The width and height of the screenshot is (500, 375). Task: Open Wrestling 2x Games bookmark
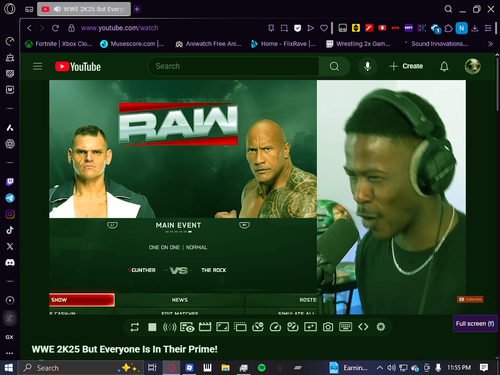pos(358,44)
